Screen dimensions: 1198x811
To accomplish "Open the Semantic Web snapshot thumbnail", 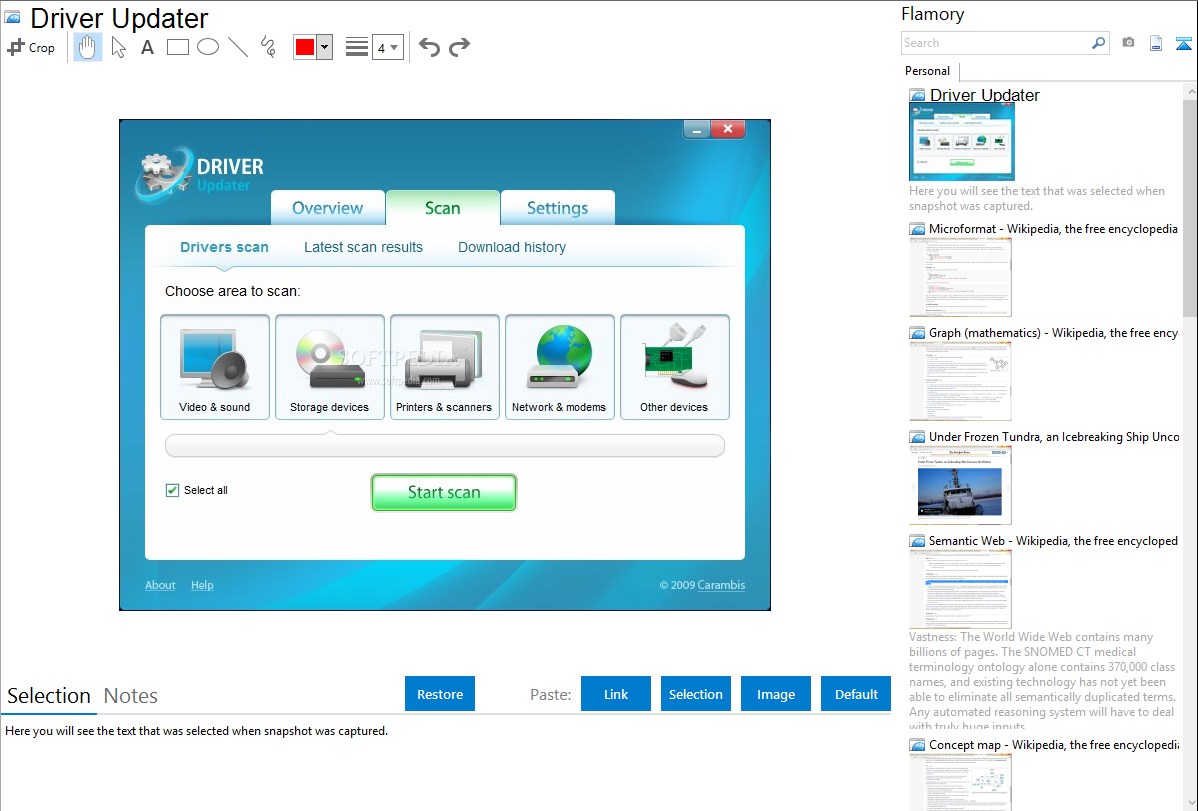I will tap(960, 589).
